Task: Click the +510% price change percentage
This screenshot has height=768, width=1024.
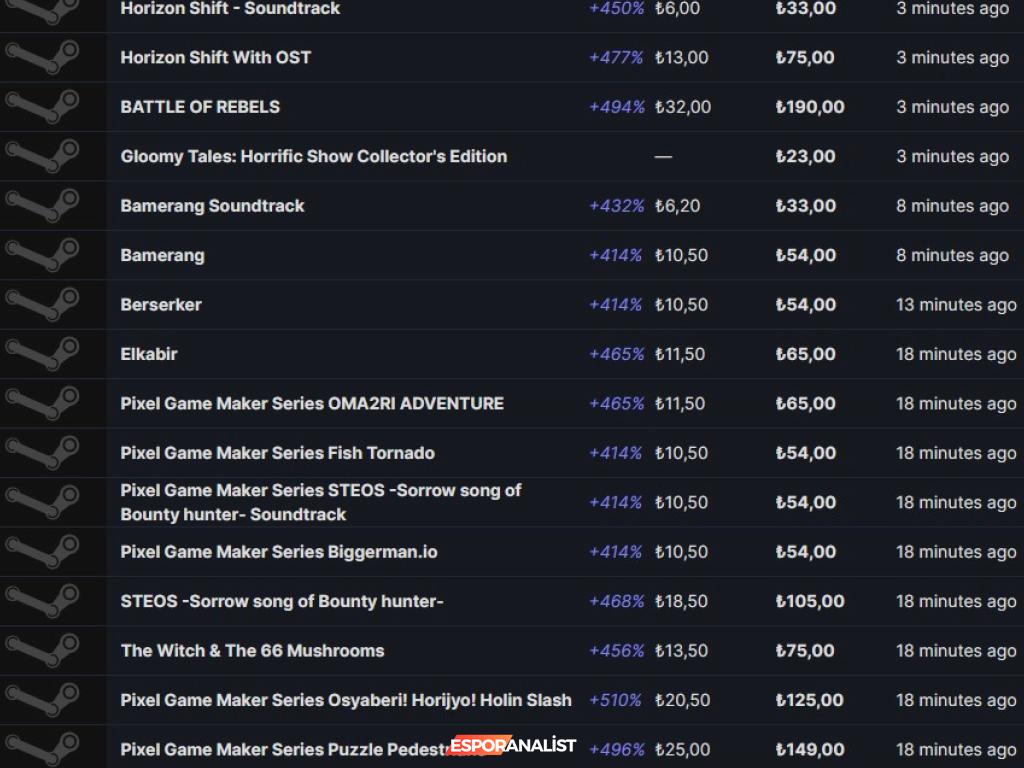Action: pos(615,700)
